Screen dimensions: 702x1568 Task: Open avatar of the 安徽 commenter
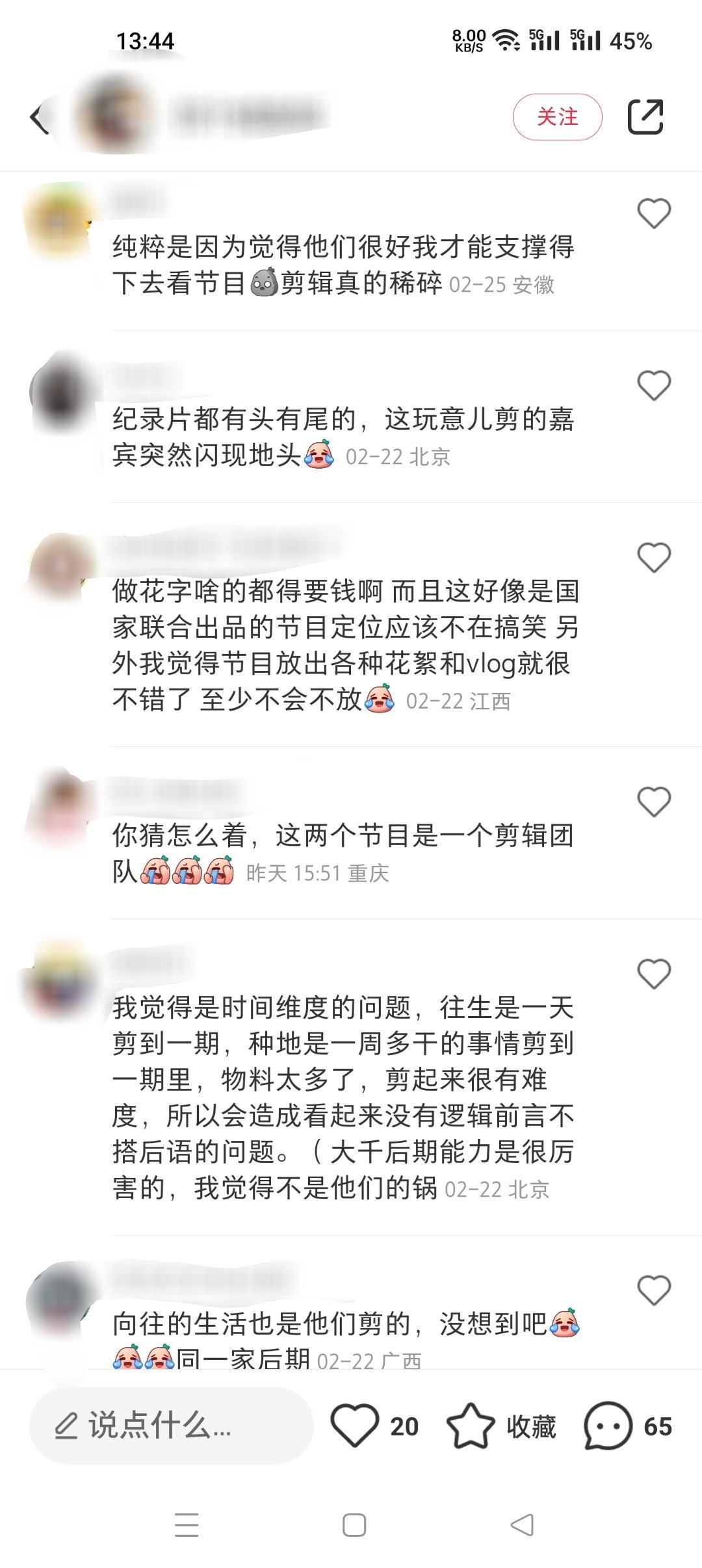point(57,221)
